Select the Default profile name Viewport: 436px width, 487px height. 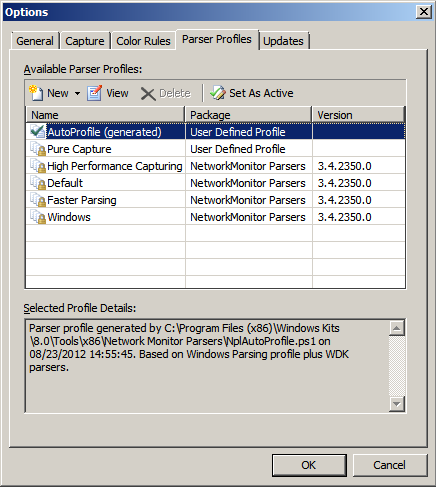[x=65, y=183]
